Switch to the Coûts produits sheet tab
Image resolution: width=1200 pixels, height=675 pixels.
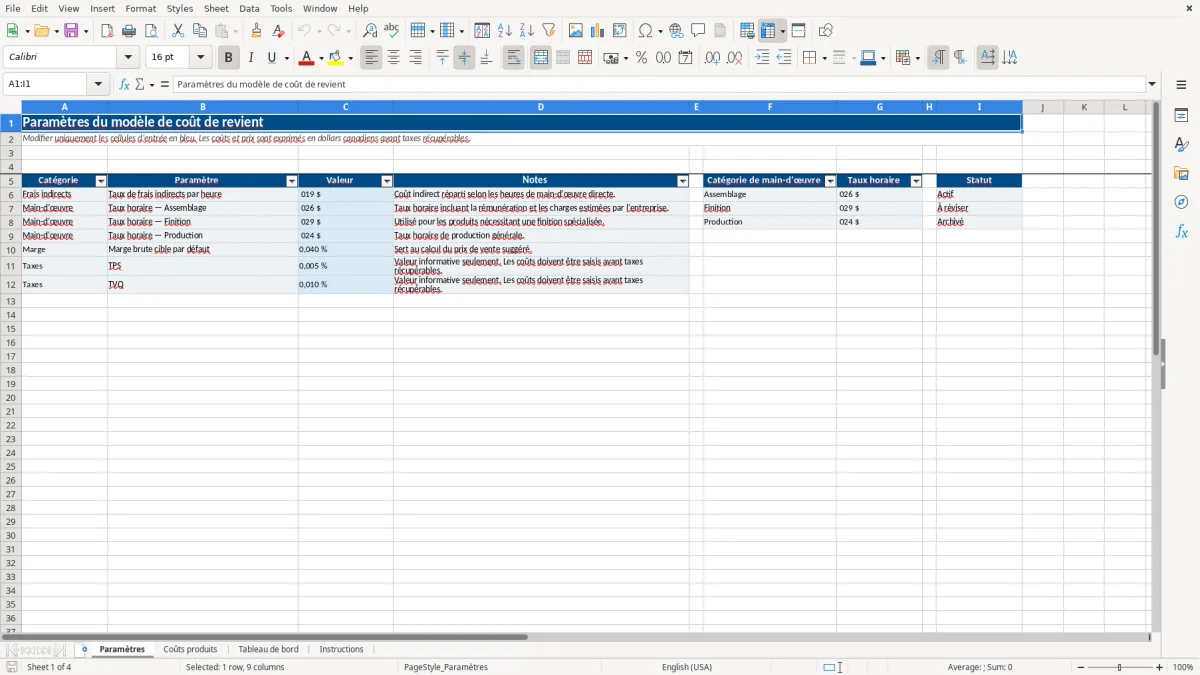click(x=190, y=650)
